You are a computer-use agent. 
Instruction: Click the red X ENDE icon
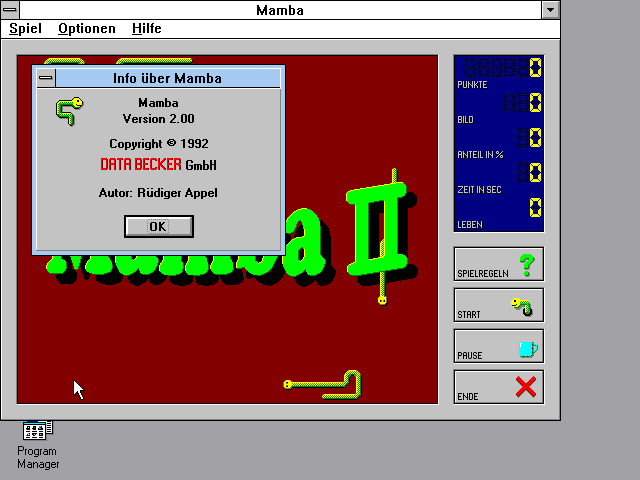click(x=526, y=387)
